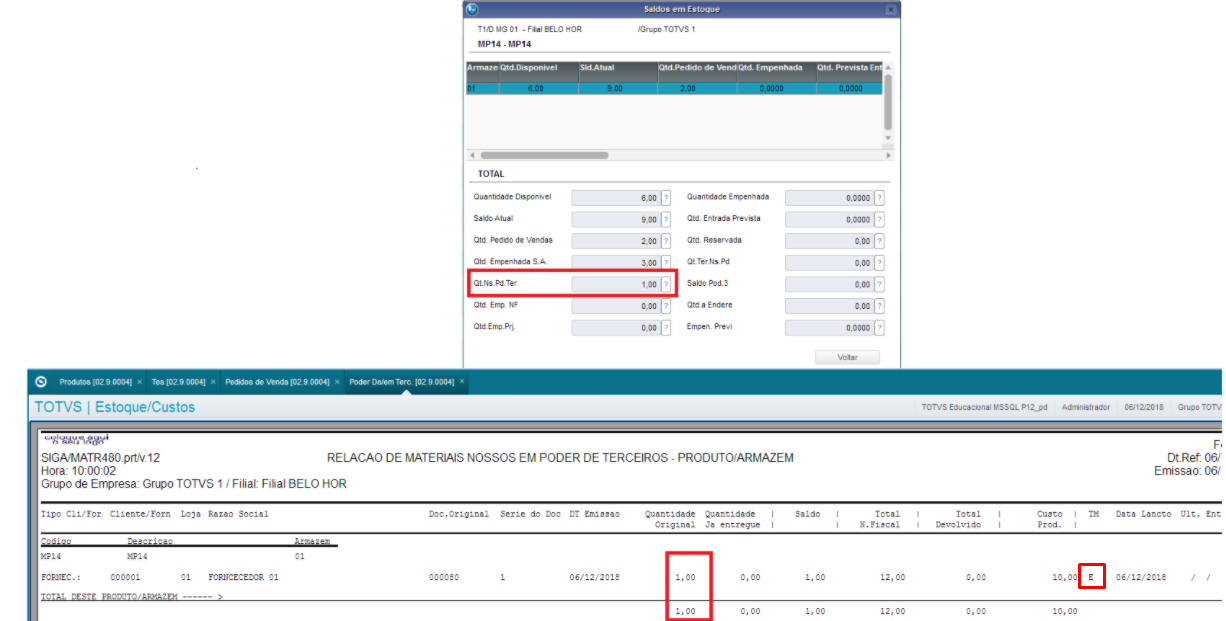The width and height of the screenshot is (1226, 621).
Task: Click the SIGA/MATR480.prt/v.12 report header
Action: [99, 457]
